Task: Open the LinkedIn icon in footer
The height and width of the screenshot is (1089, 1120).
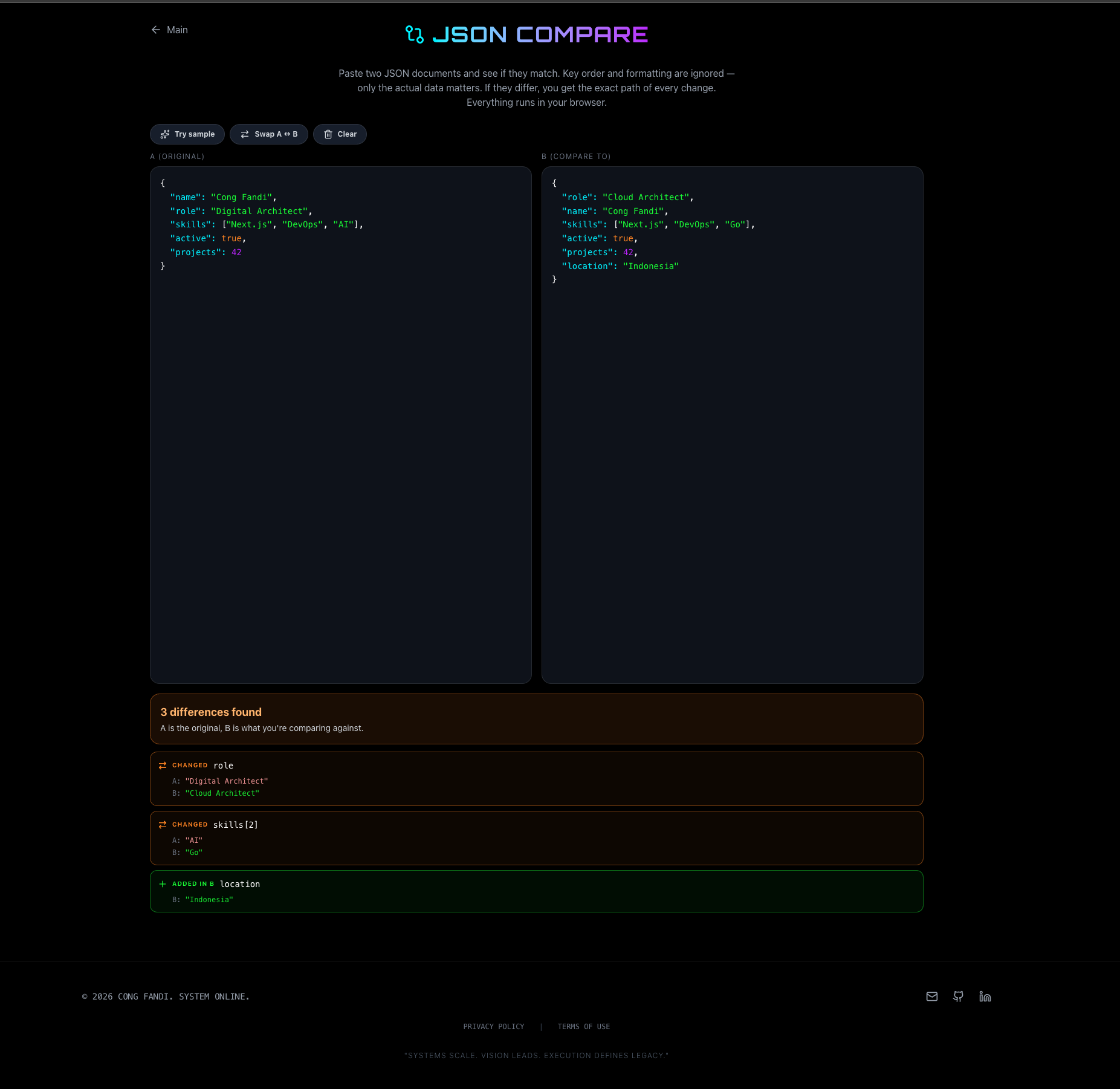Action: (x=985, y=996)
